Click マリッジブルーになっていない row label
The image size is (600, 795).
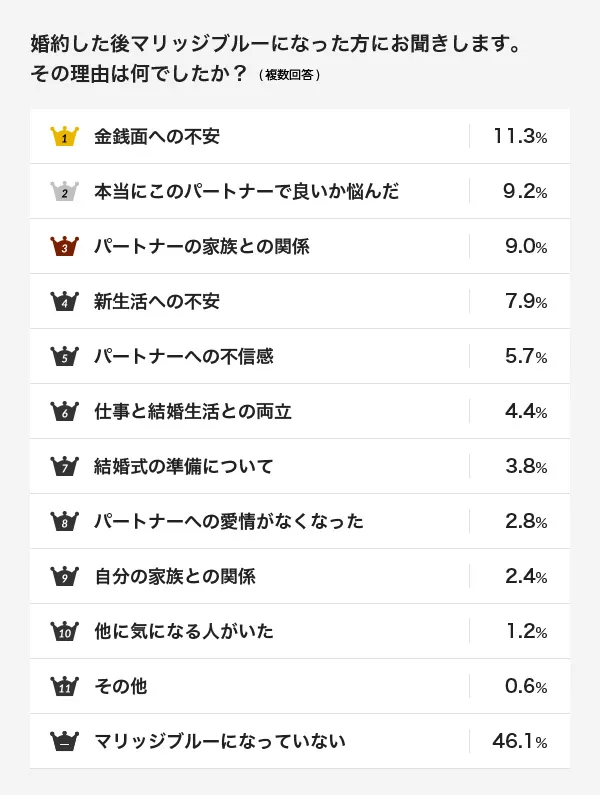tap(219, 742)
